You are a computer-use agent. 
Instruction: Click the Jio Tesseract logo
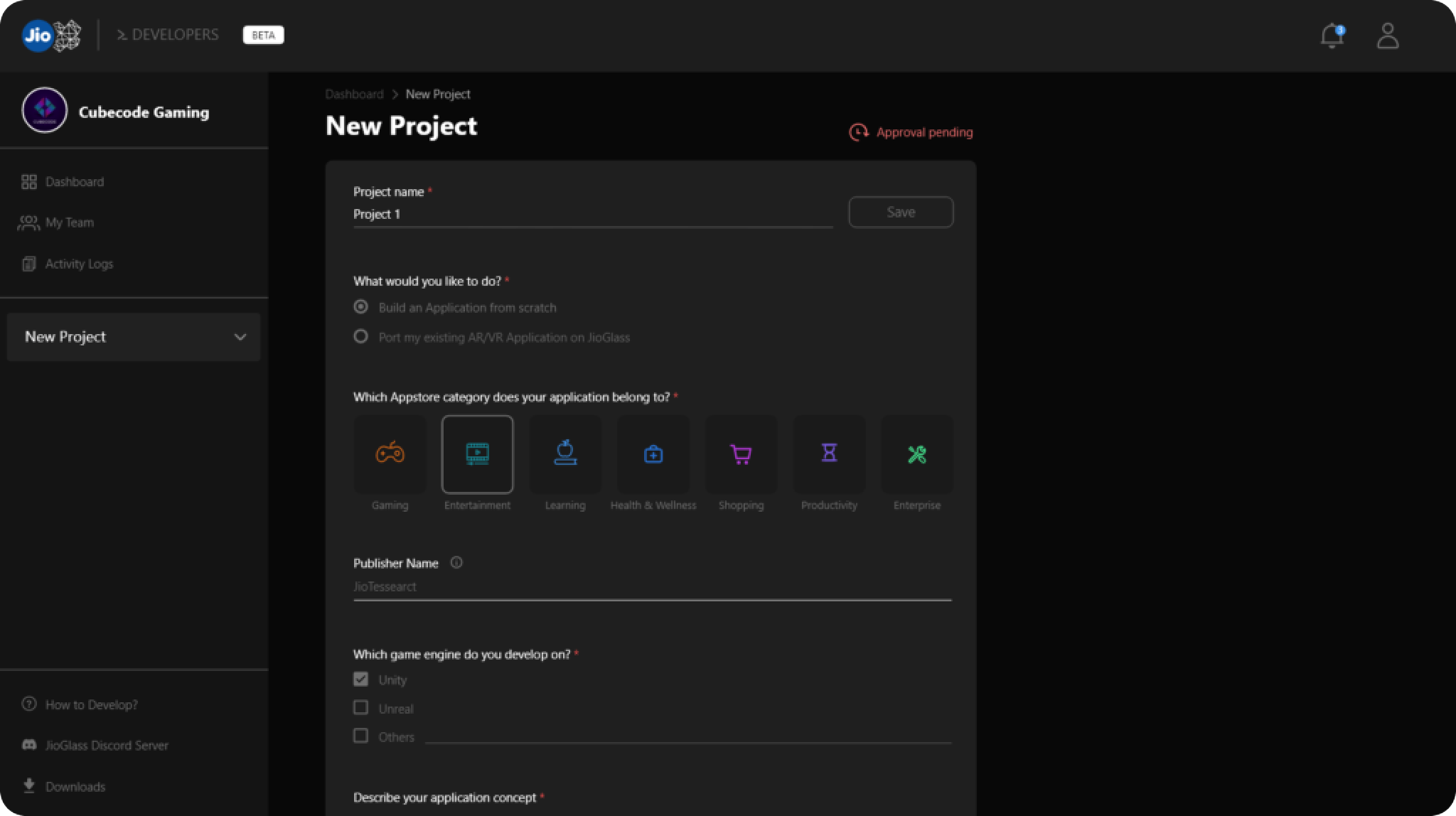[x=51, y=35]
